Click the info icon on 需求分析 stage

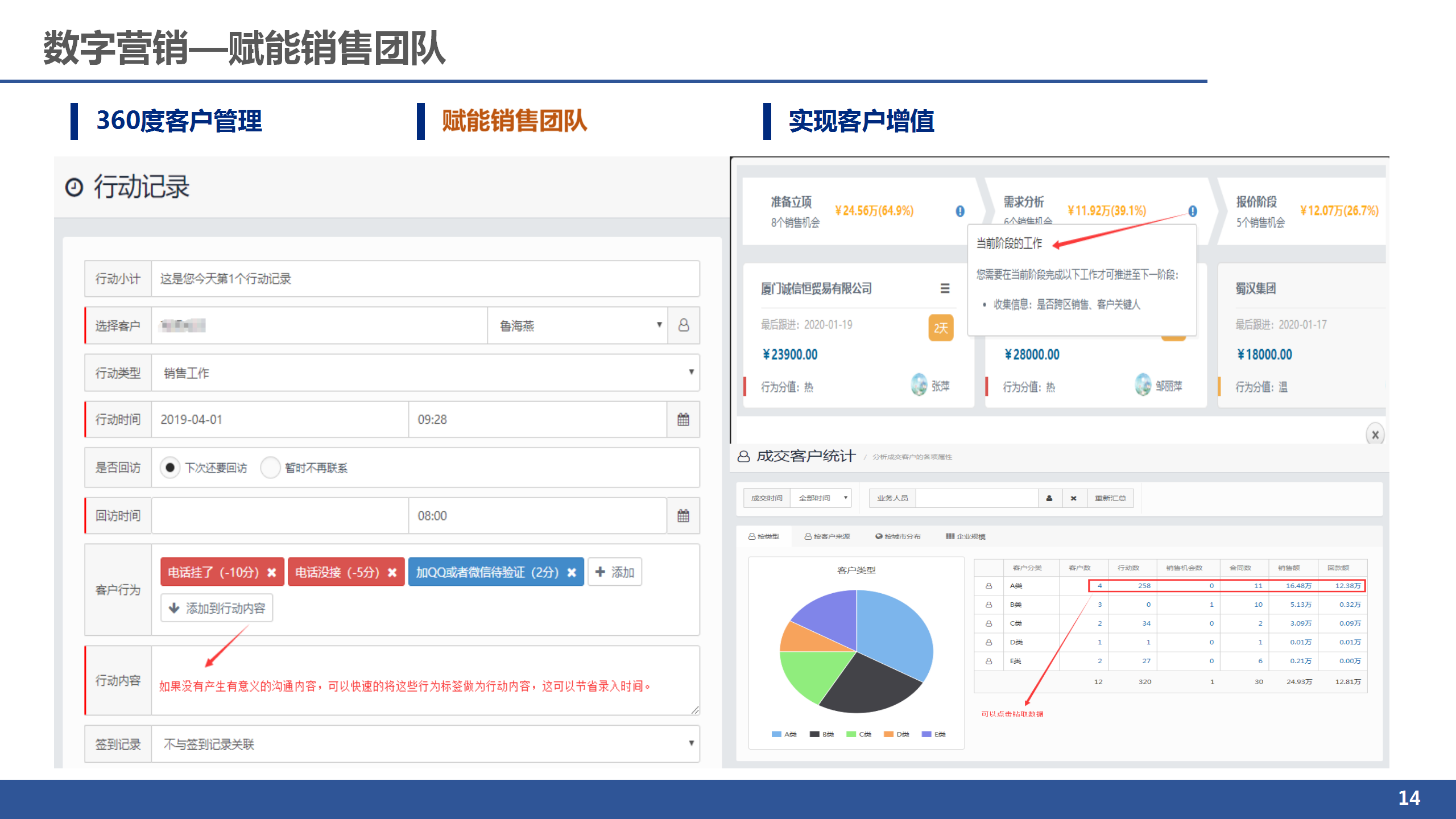tap(1193, 211)
